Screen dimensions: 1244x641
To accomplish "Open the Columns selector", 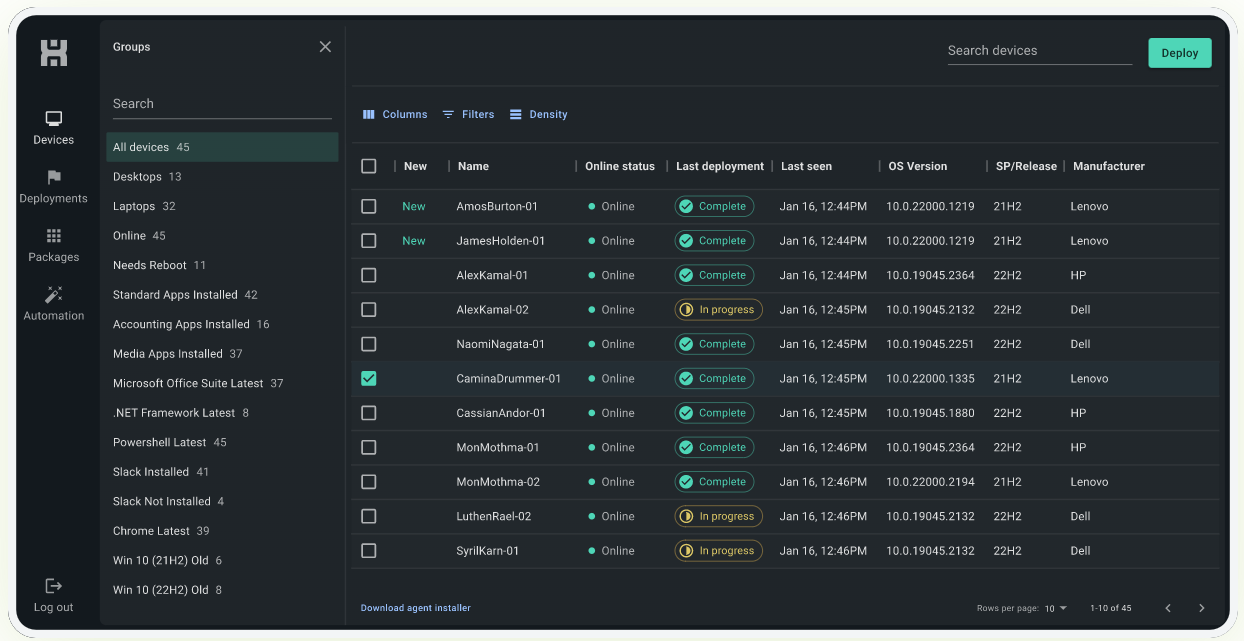I will 395,115.
